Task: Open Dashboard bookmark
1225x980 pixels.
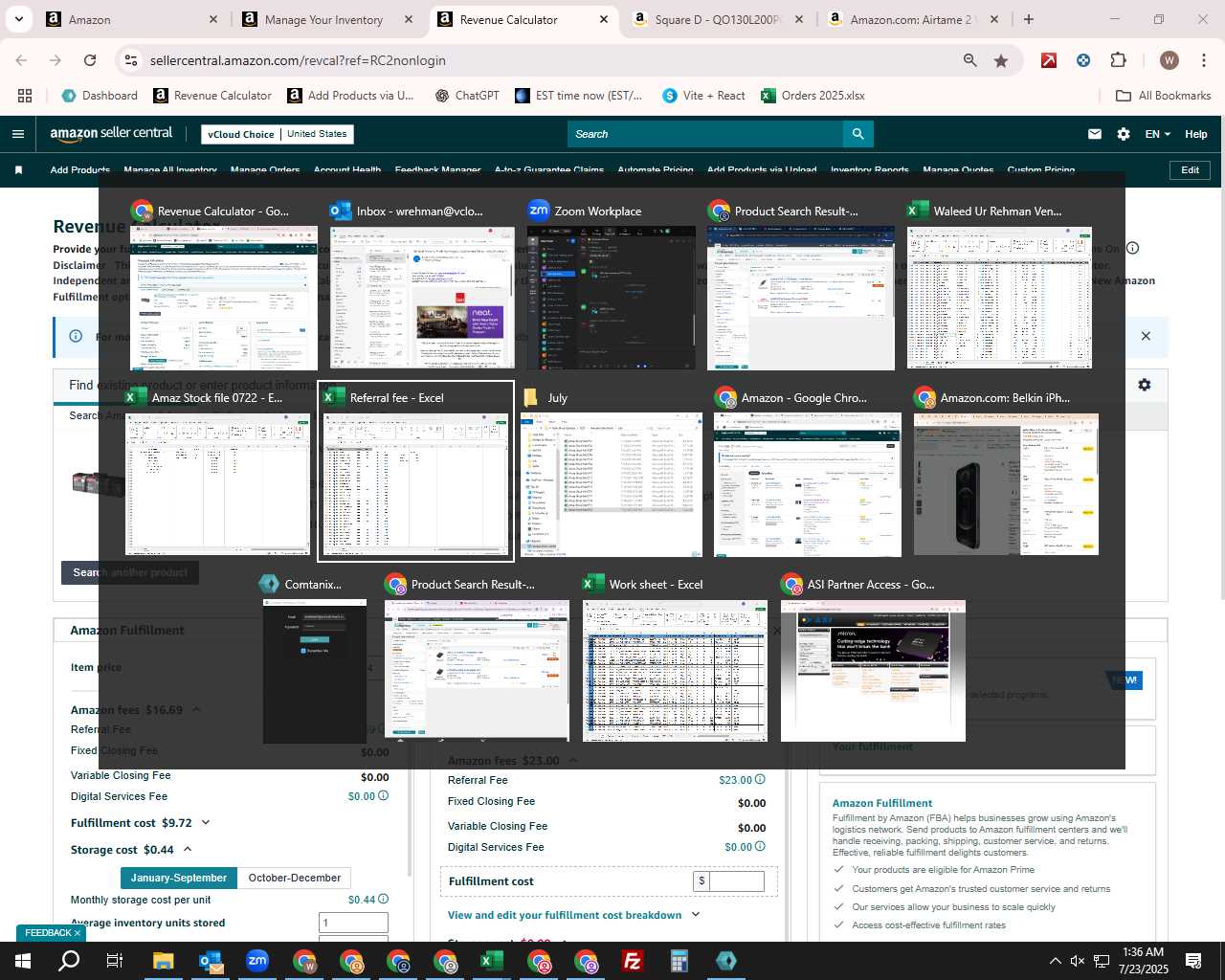Action: pyautogui.click(x=100, y=96)
